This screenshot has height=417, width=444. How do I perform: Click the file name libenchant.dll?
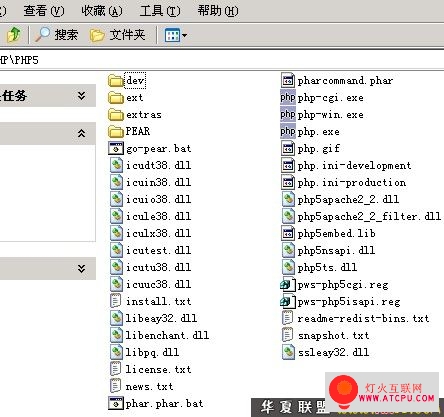click(x=167, y=335)
